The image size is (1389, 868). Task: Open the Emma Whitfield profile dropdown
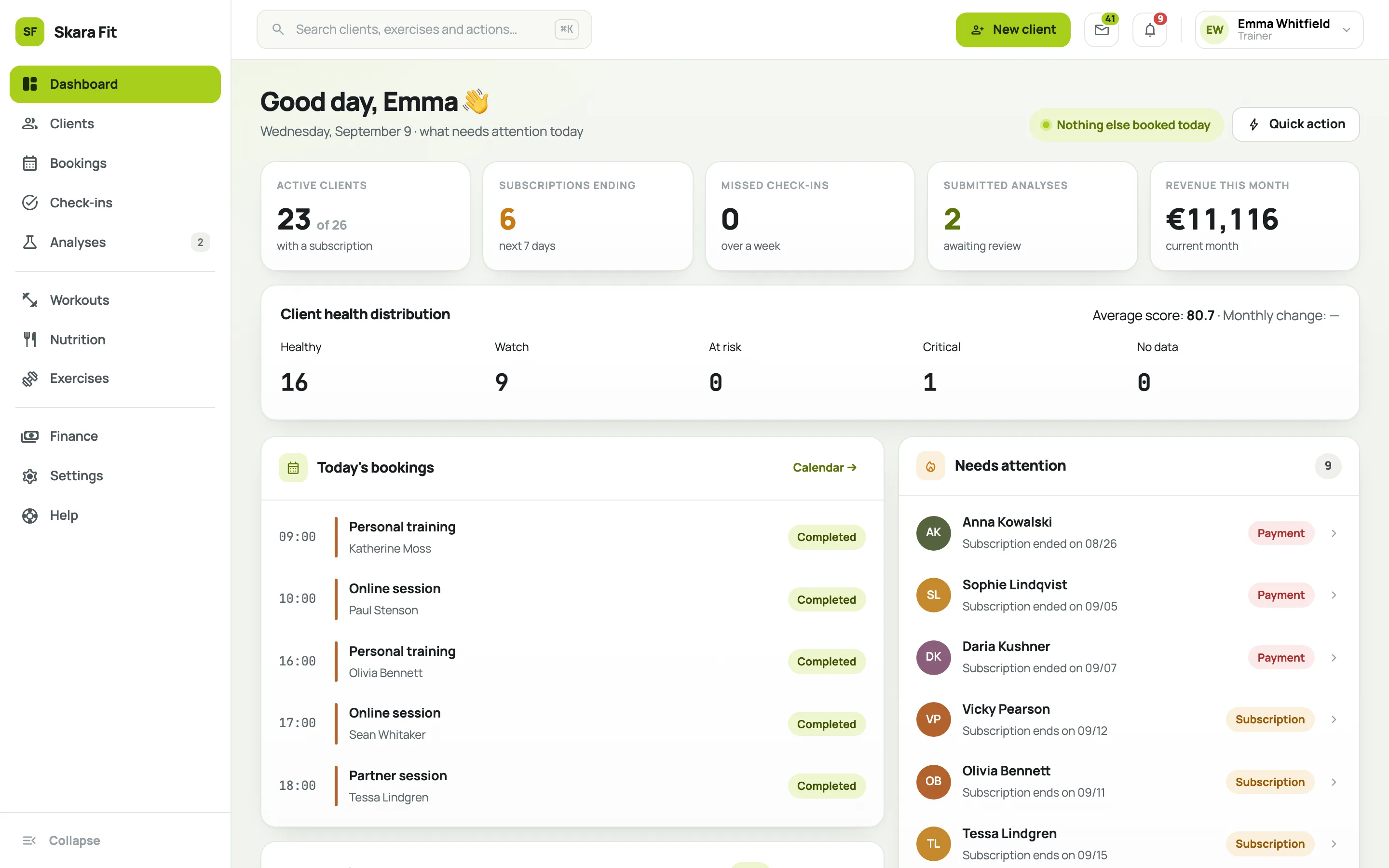pos(1279,30)
